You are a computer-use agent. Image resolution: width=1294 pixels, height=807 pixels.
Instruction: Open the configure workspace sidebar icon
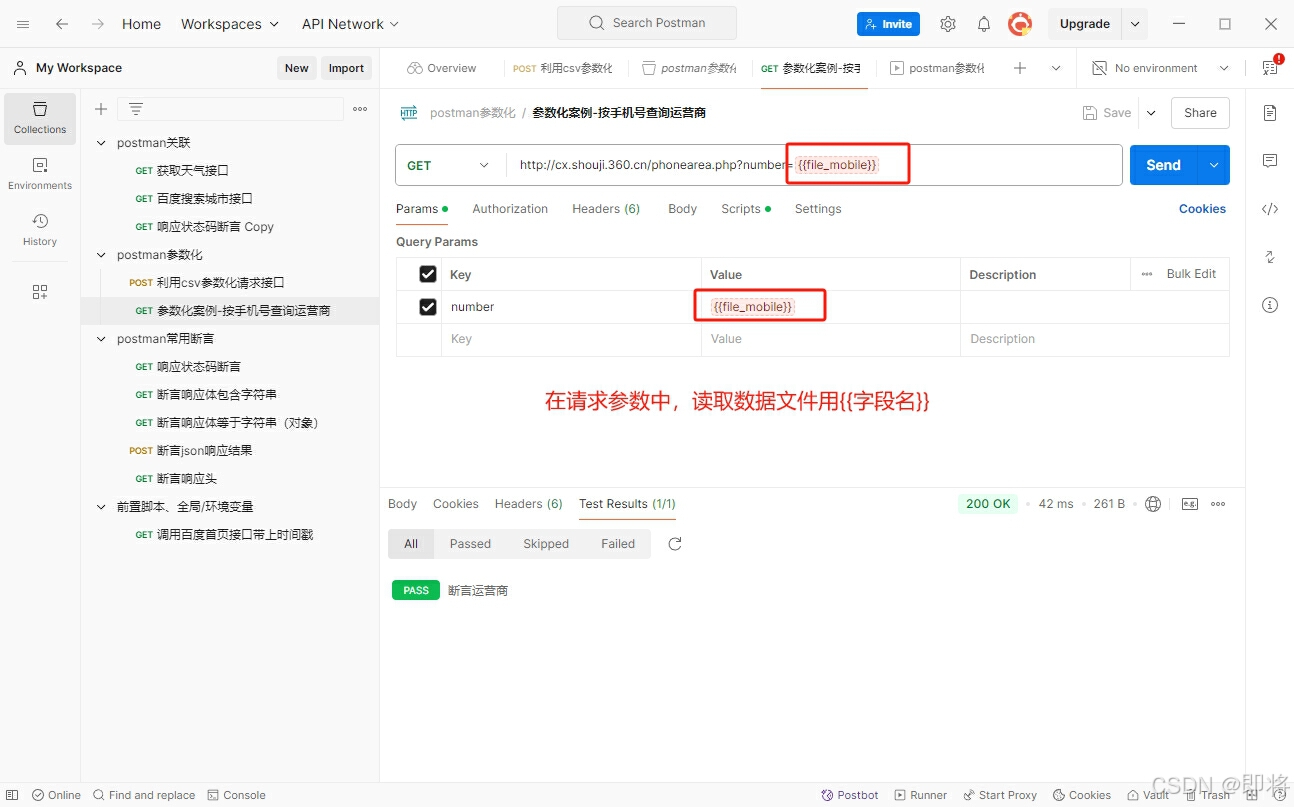coord(40,292)
